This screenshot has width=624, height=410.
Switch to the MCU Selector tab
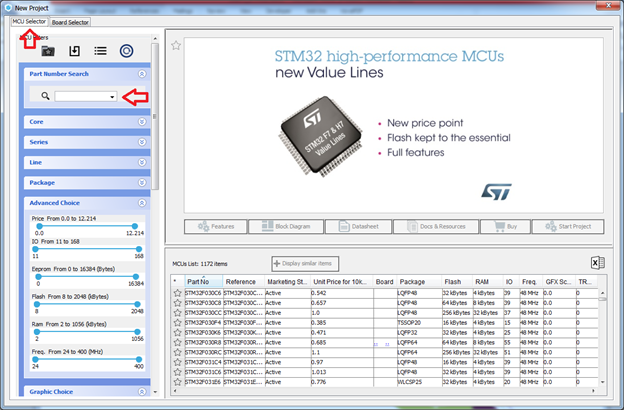click(29, 21)
